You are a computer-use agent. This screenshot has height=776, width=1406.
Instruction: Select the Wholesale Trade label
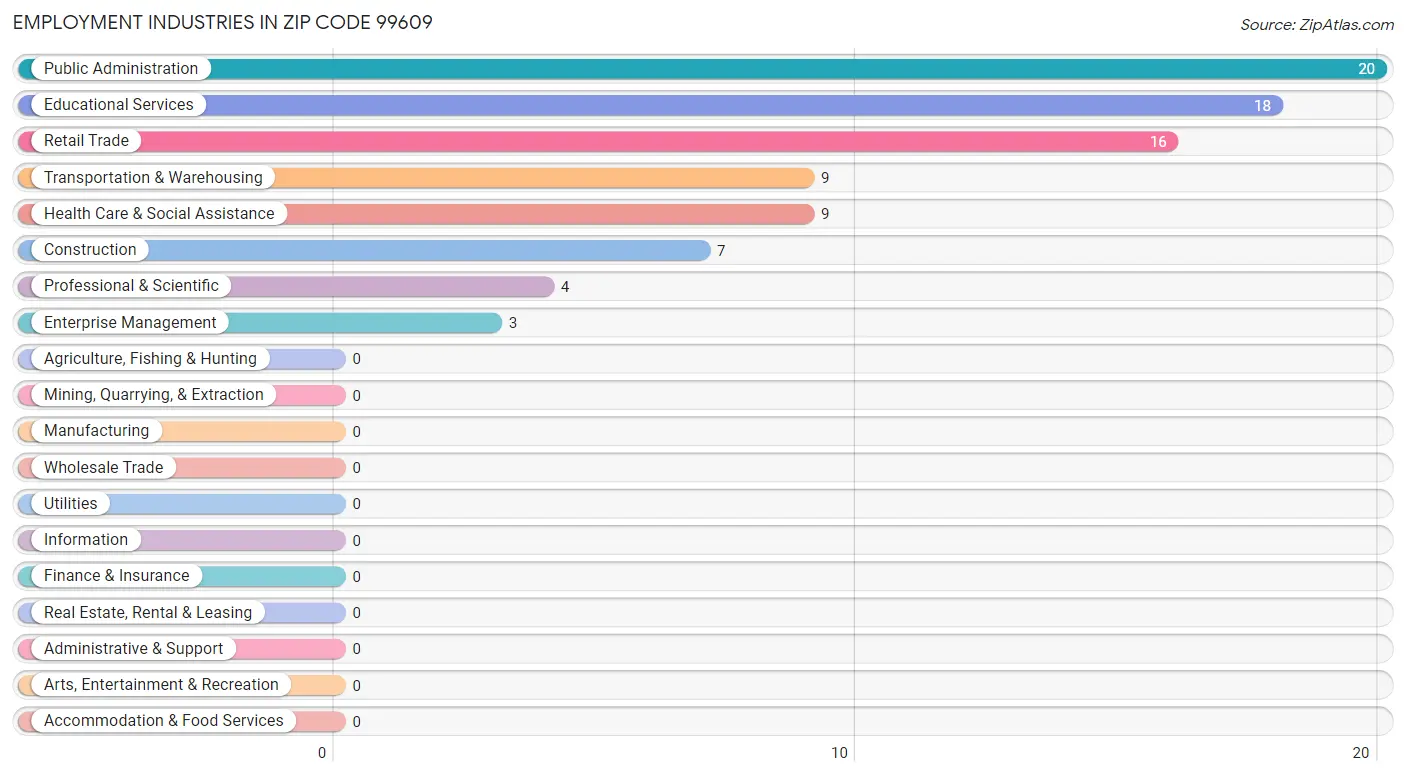(103, 468)
